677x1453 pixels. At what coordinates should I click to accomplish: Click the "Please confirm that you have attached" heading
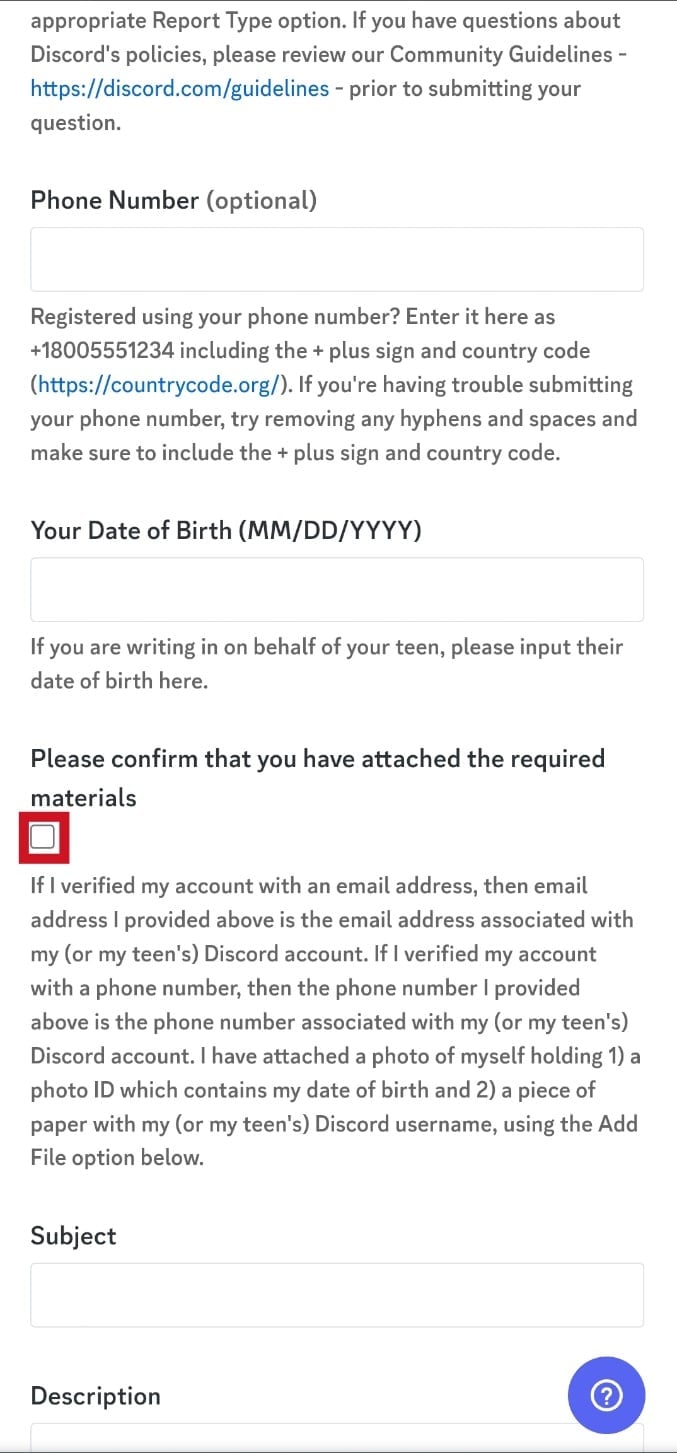(317, 759)
